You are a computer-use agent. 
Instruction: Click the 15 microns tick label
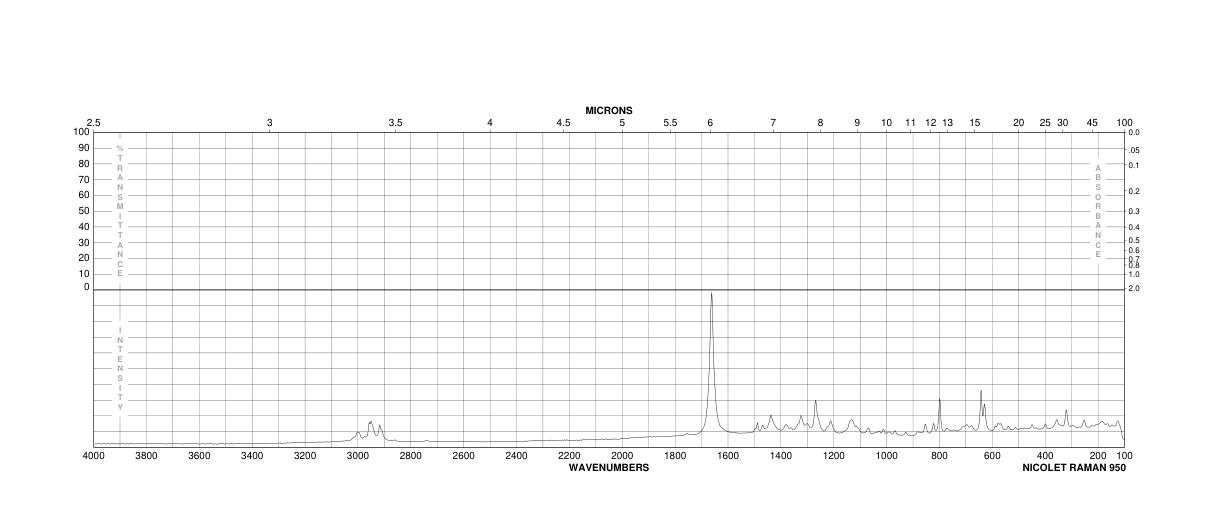[x=975, y=123]
